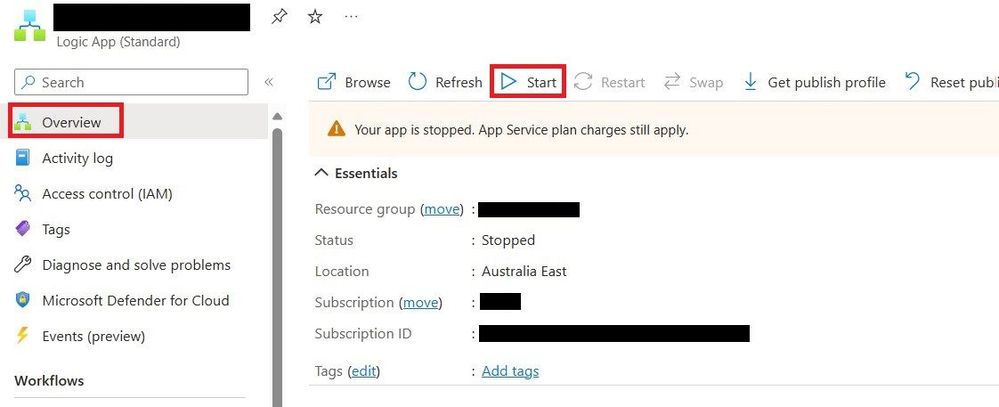
Task: Click the Workflows section heading
Action: click(49, 381)
